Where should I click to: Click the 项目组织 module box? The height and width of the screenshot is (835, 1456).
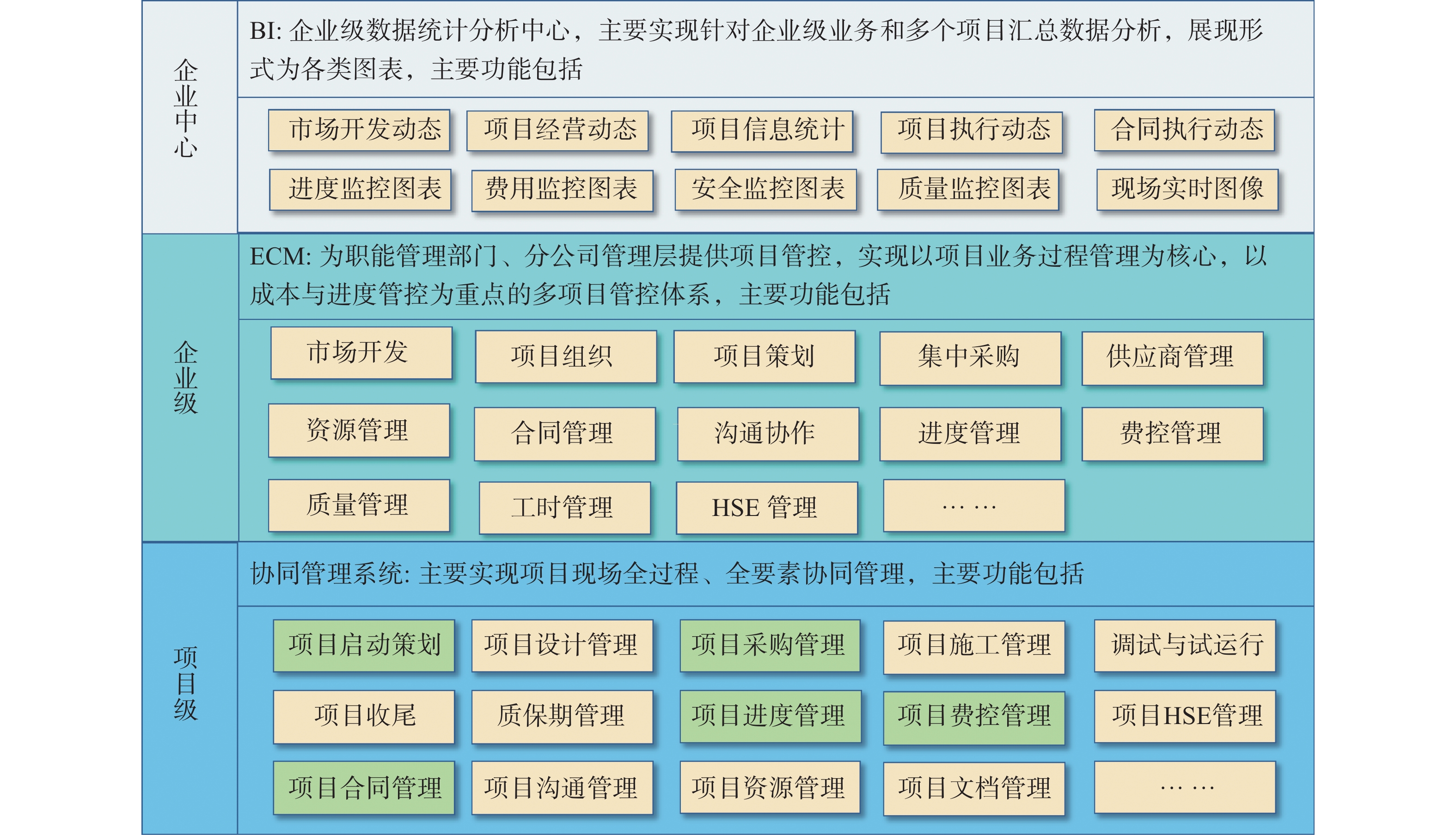click(566, 357)
